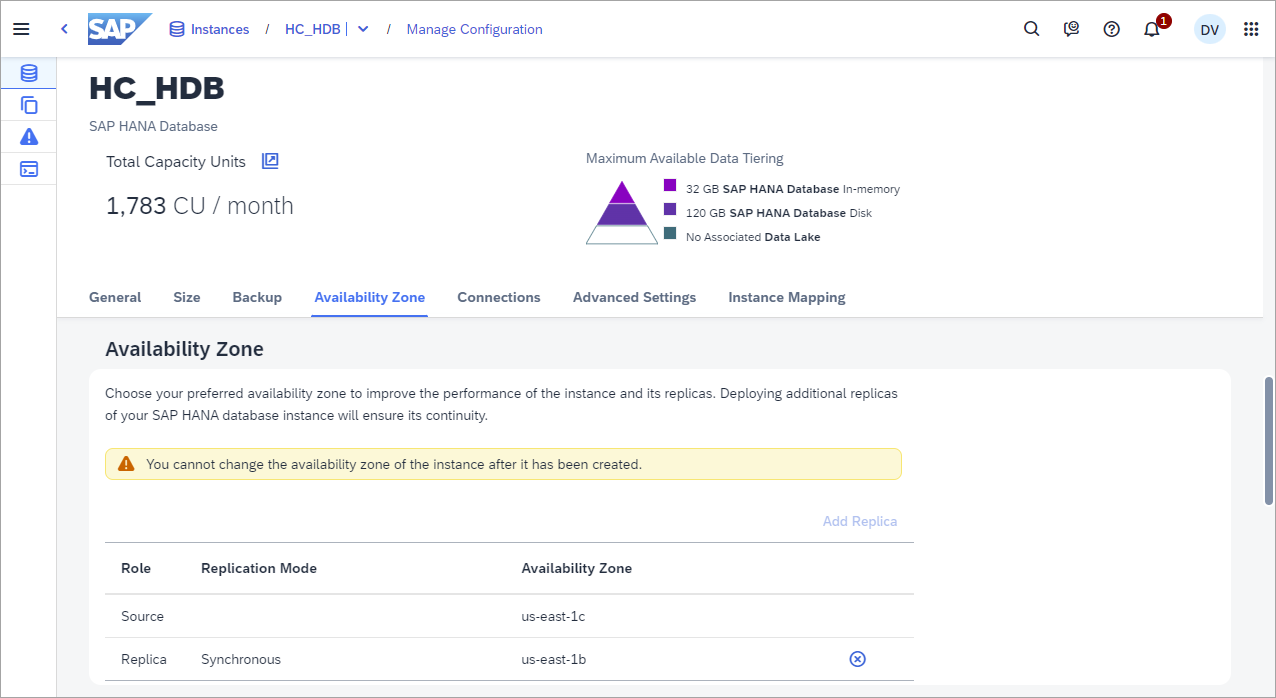Open Total Capacity Units estimator link icon
The width and height of the screenshot is (1276, 698).
click(270, 161)
